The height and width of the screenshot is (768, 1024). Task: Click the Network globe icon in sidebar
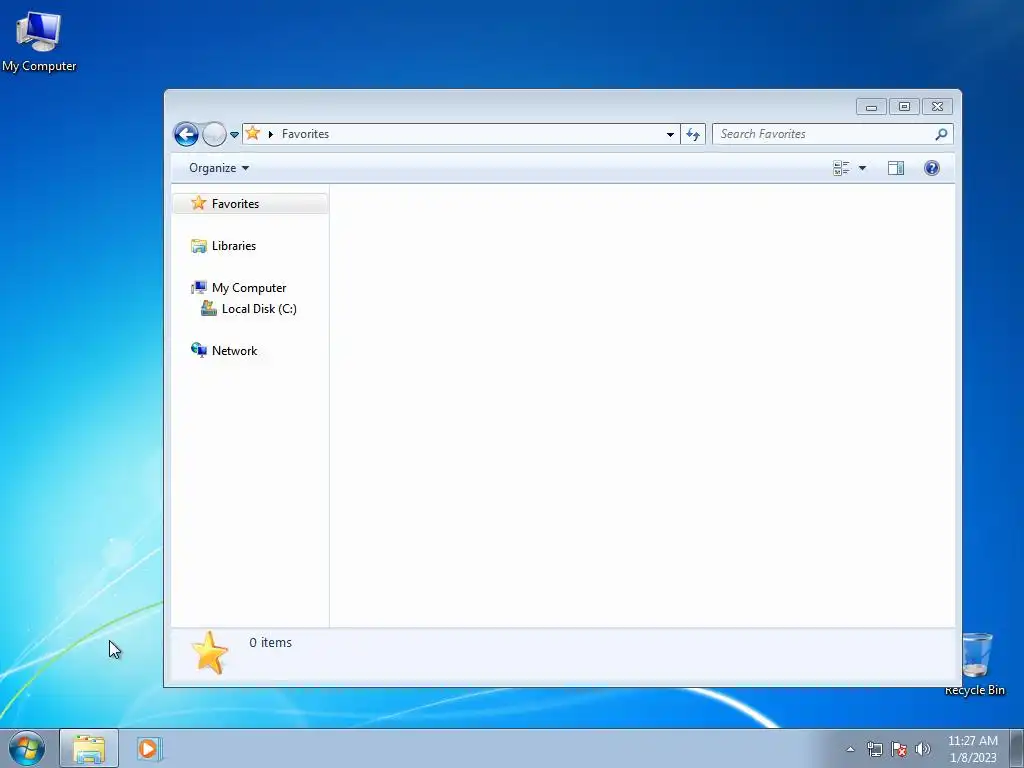click(x=199, y=350)
